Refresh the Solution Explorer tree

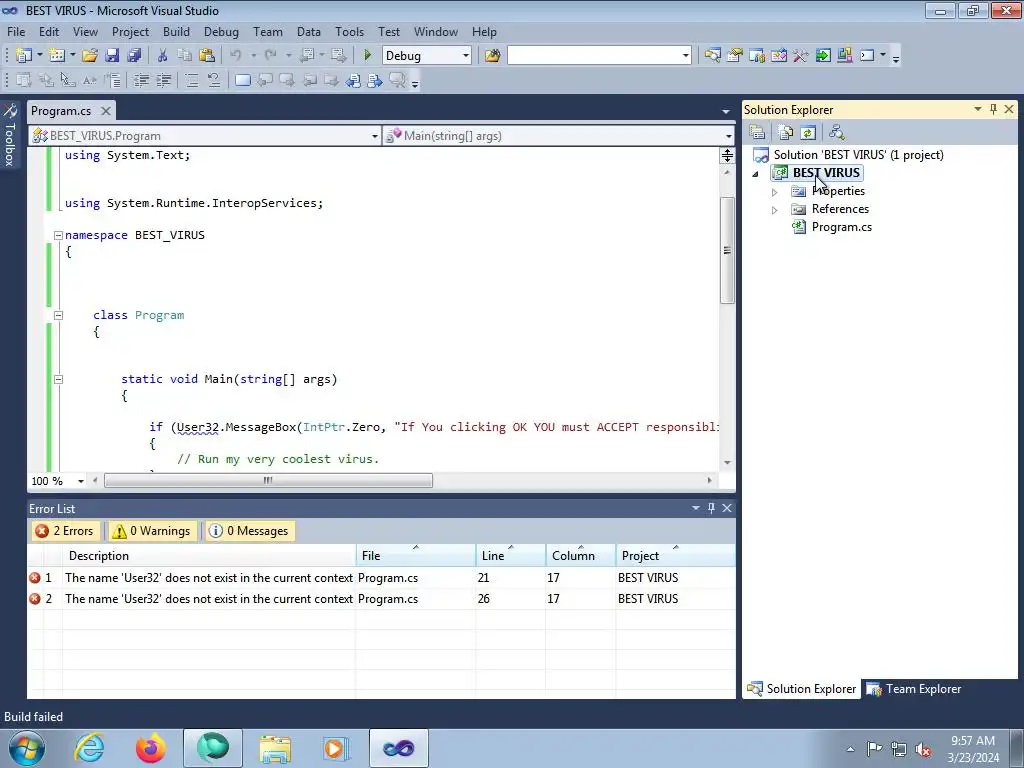(x=808, y=133)
